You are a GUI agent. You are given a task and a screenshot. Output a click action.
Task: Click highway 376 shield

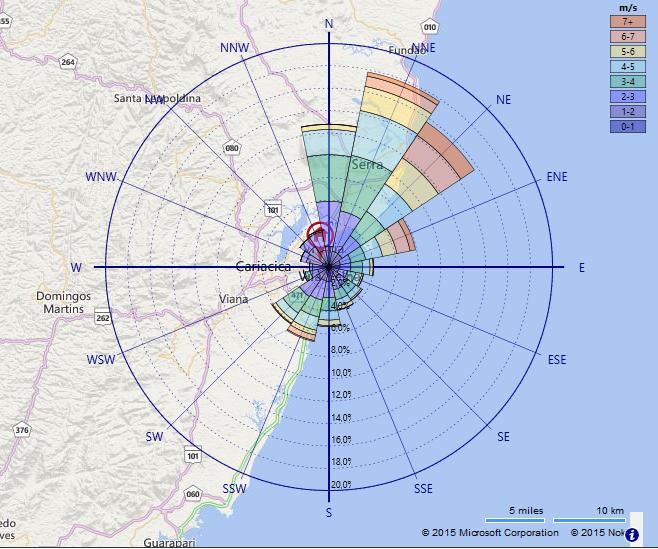22,430
